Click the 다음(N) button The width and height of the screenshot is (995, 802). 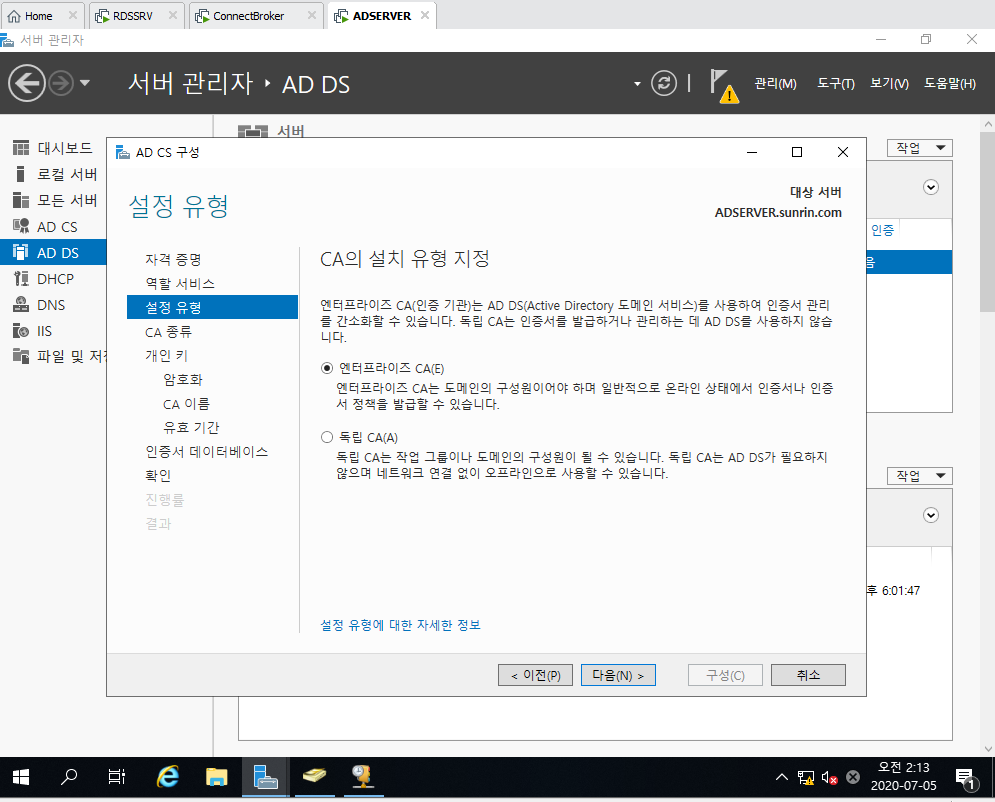[x=618, y=675]
